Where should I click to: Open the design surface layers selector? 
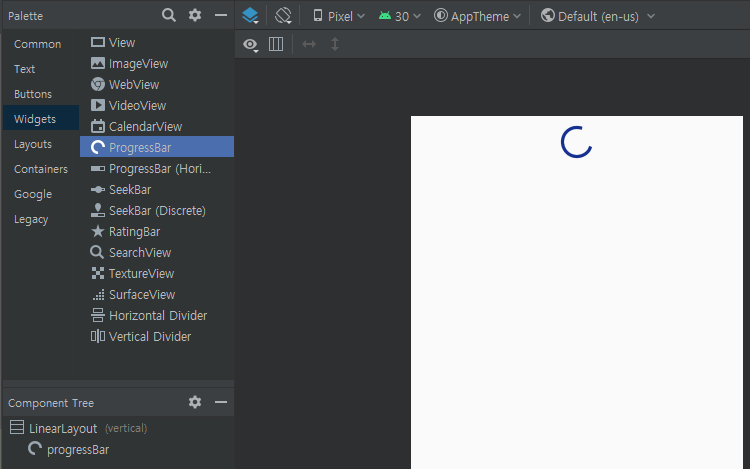tap(250, 16)
